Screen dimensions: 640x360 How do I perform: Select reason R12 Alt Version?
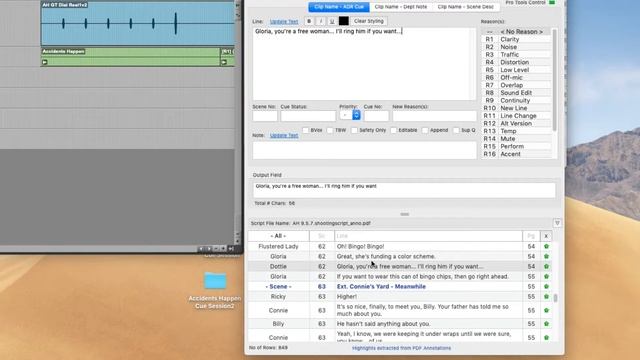pyautogui.click(x=516, y=123)
